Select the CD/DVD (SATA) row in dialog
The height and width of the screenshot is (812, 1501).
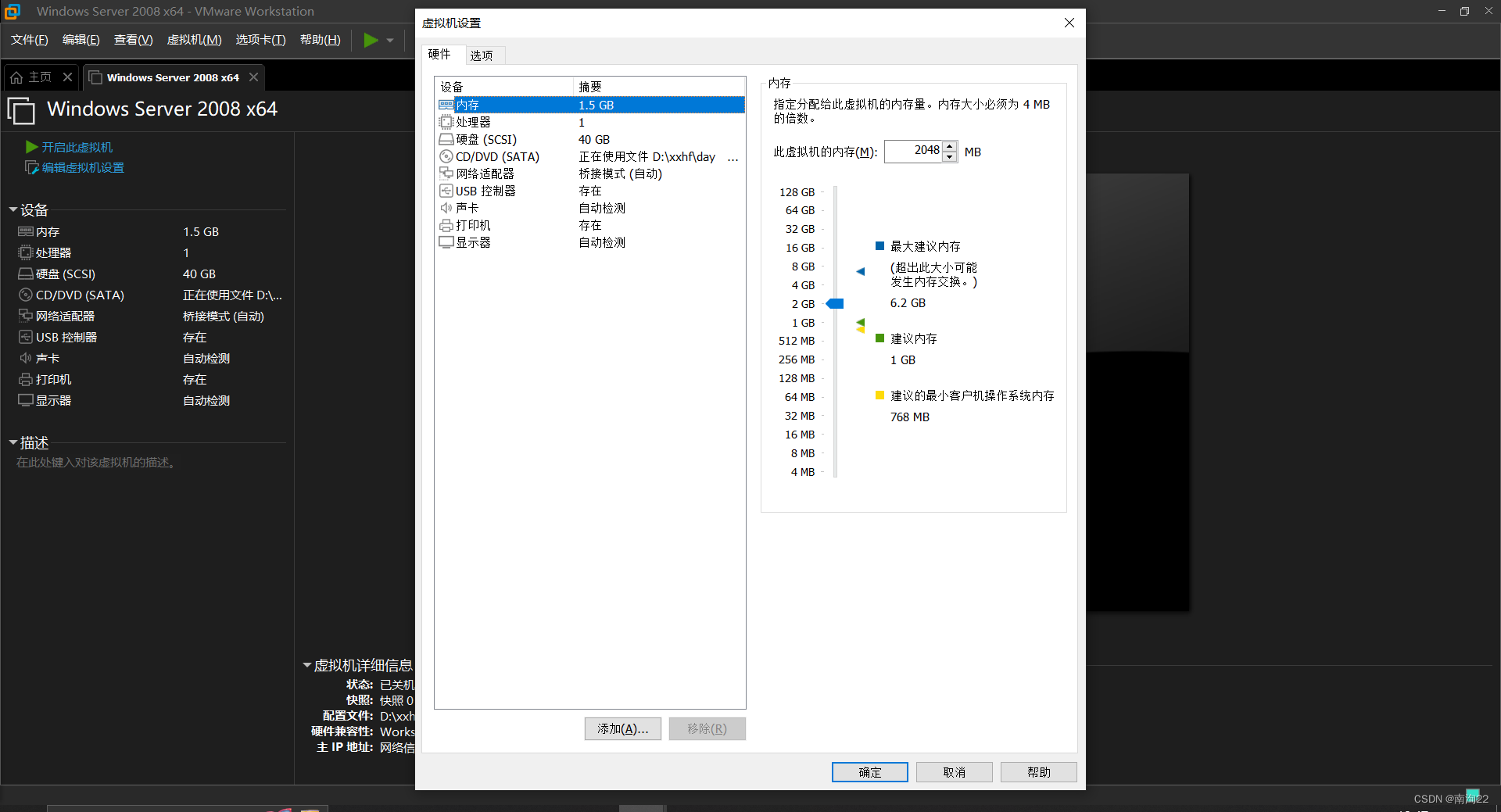[590, 156]
